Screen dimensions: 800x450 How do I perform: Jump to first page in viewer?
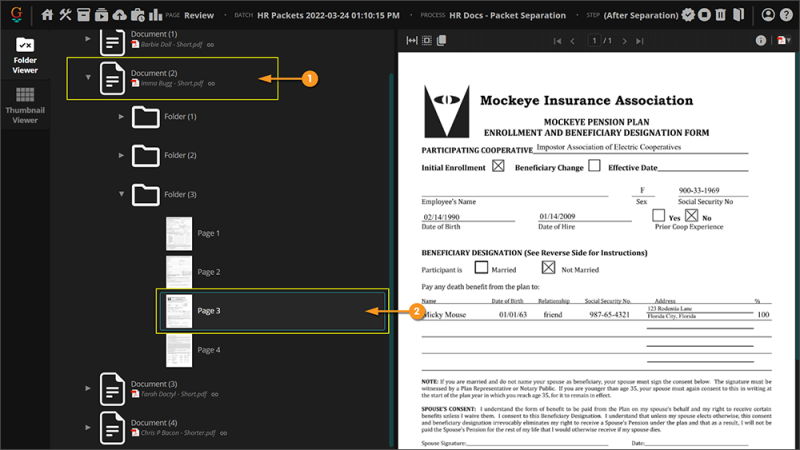coord(557,41)
